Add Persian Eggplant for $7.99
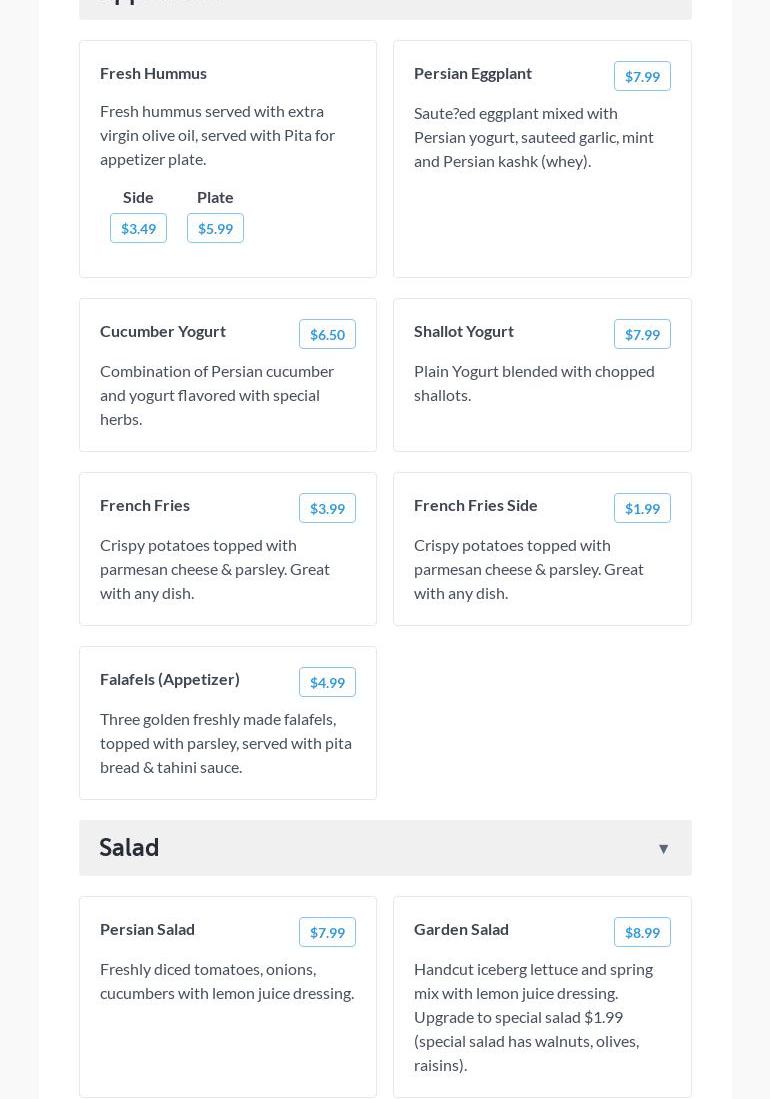Image resolution: width=770 pixels, height=1099 pixels. click(x=642, y=77)
